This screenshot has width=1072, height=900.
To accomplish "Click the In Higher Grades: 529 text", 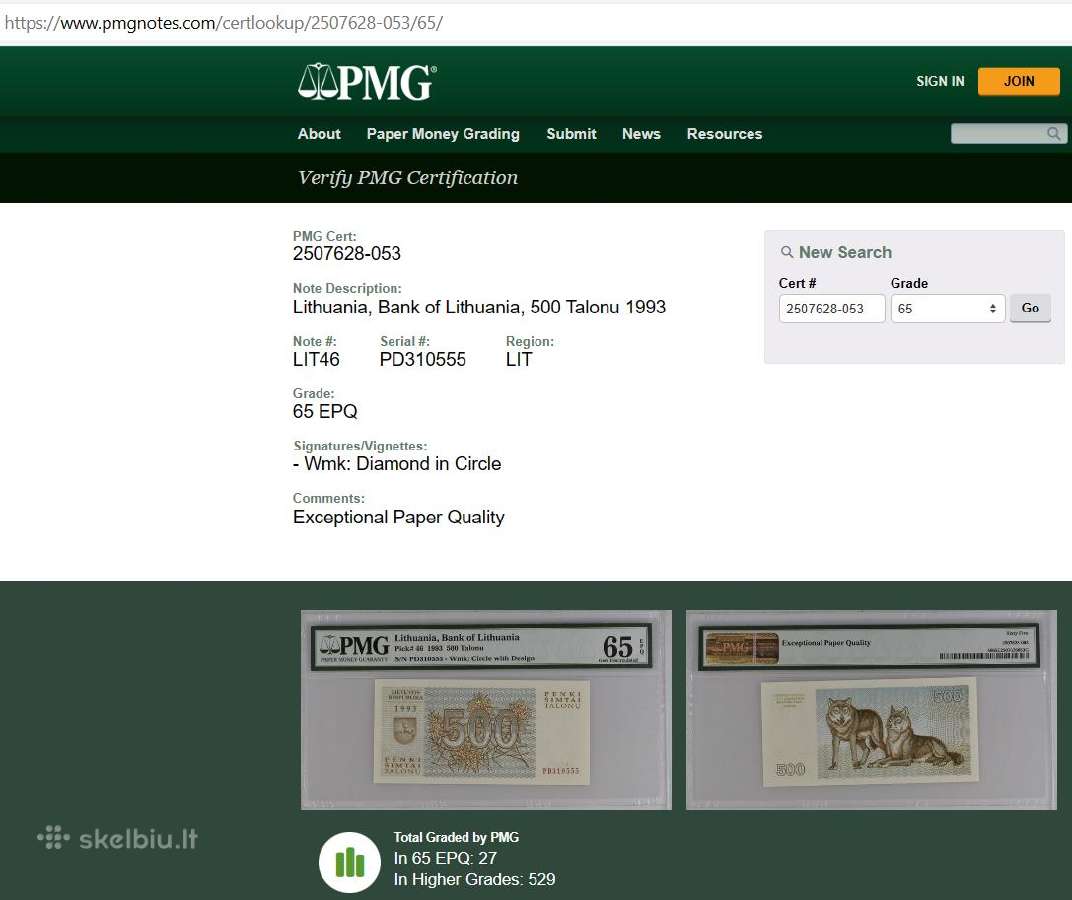I will tap(474, 879).
